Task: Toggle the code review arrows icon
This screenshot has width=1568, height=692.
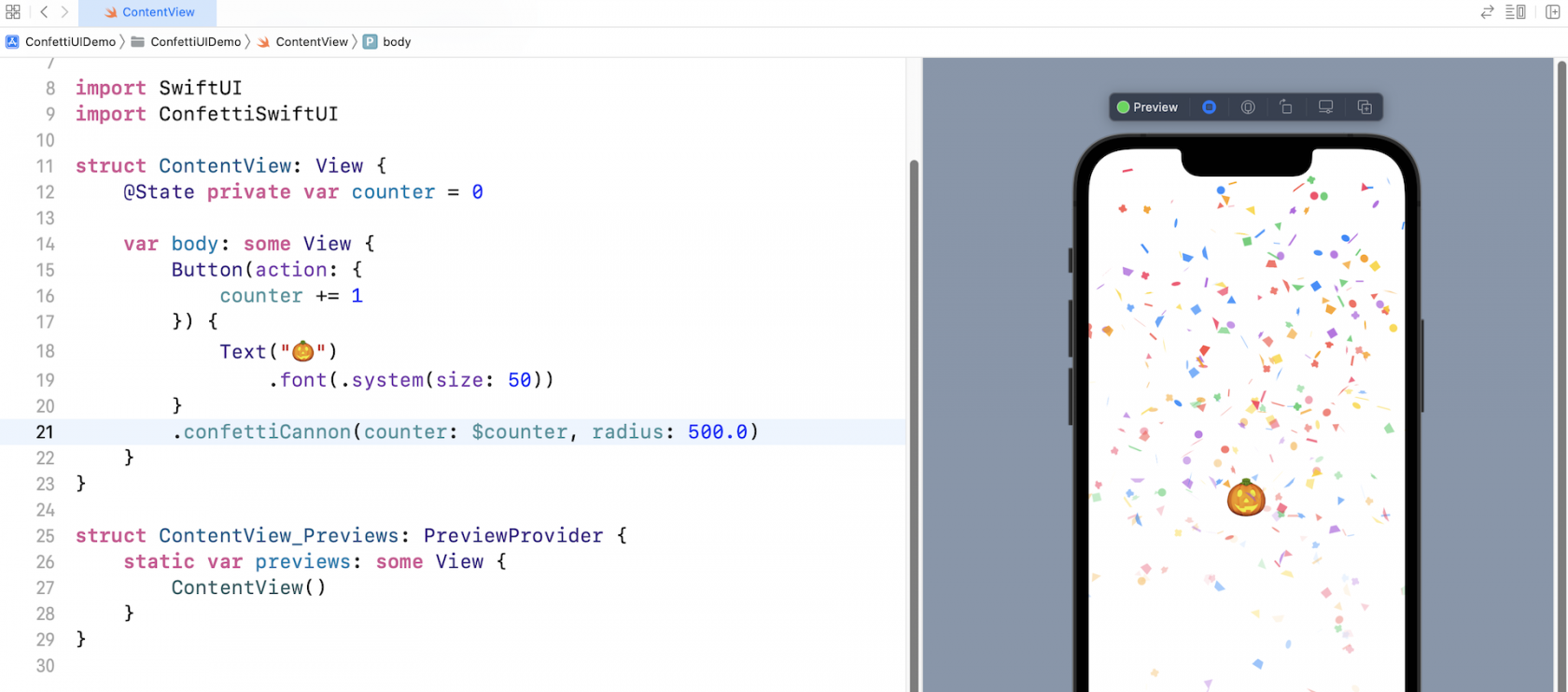Action: [1487, 12]
